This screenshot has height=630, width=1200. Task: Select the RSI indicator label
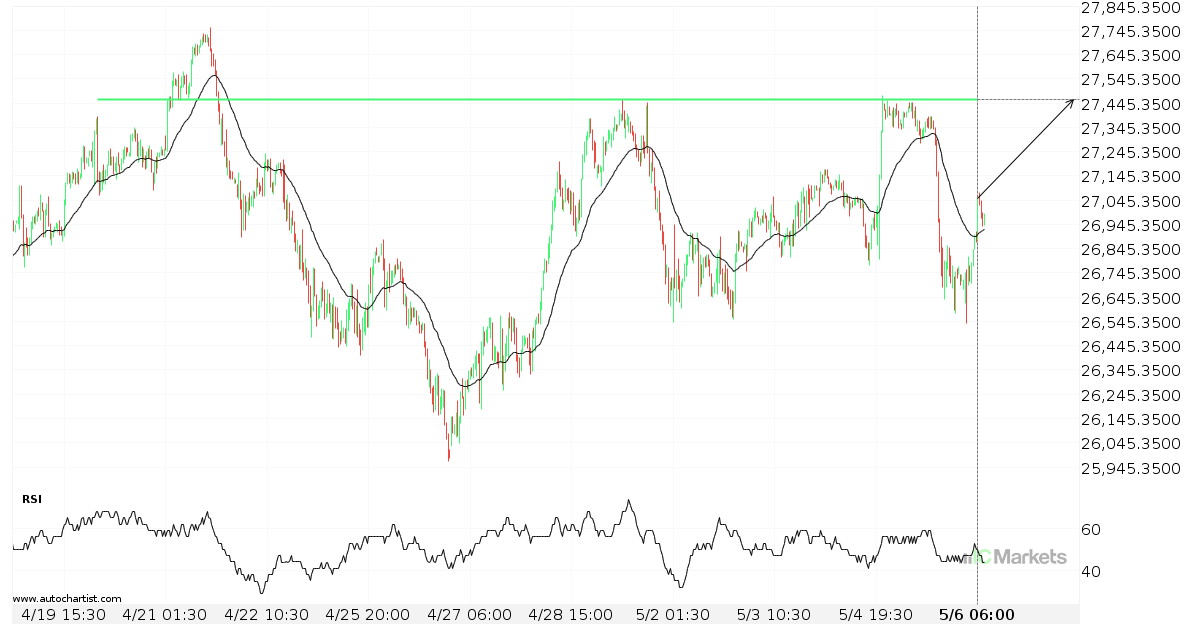[32, 498]
